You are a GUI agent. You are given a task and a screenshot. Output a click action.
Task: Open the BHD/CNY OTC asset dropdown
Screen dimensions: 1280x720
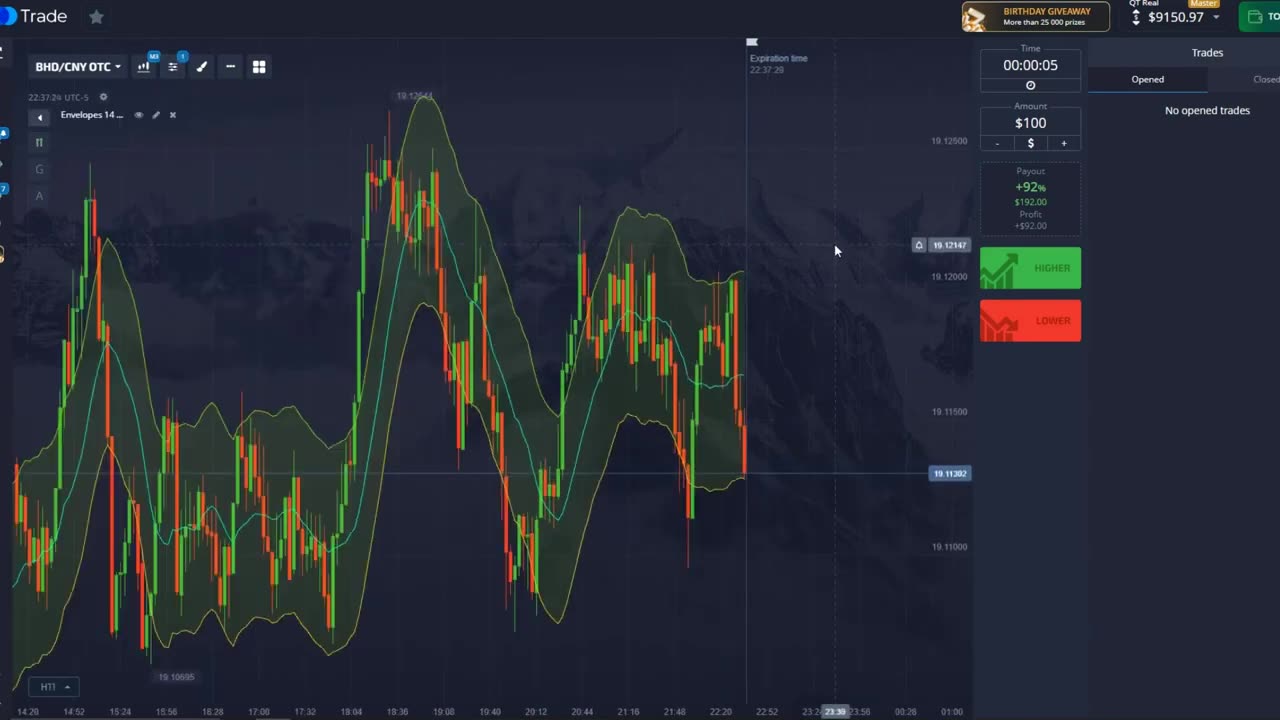78,67
